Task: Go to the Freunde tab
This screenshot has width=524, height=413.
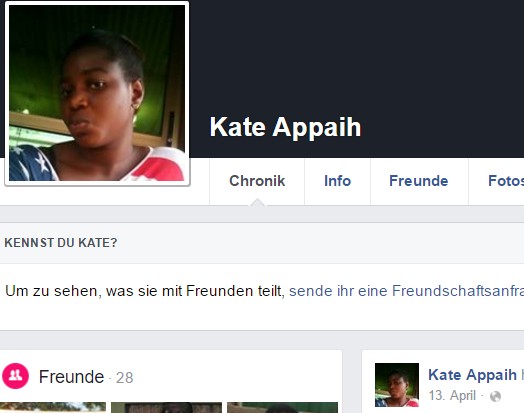Action: click(419, 181)
